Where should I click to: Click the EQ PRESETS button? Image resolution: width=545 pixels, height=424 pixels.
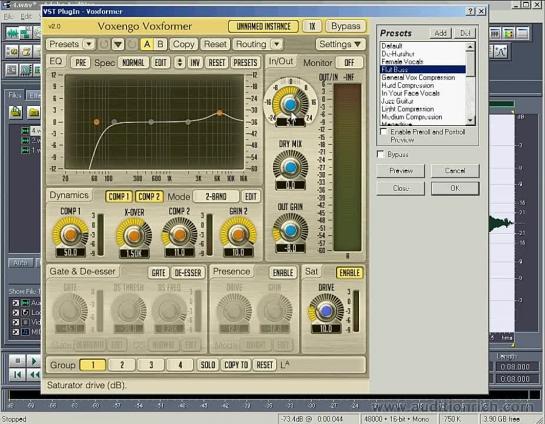click(245, 63)
